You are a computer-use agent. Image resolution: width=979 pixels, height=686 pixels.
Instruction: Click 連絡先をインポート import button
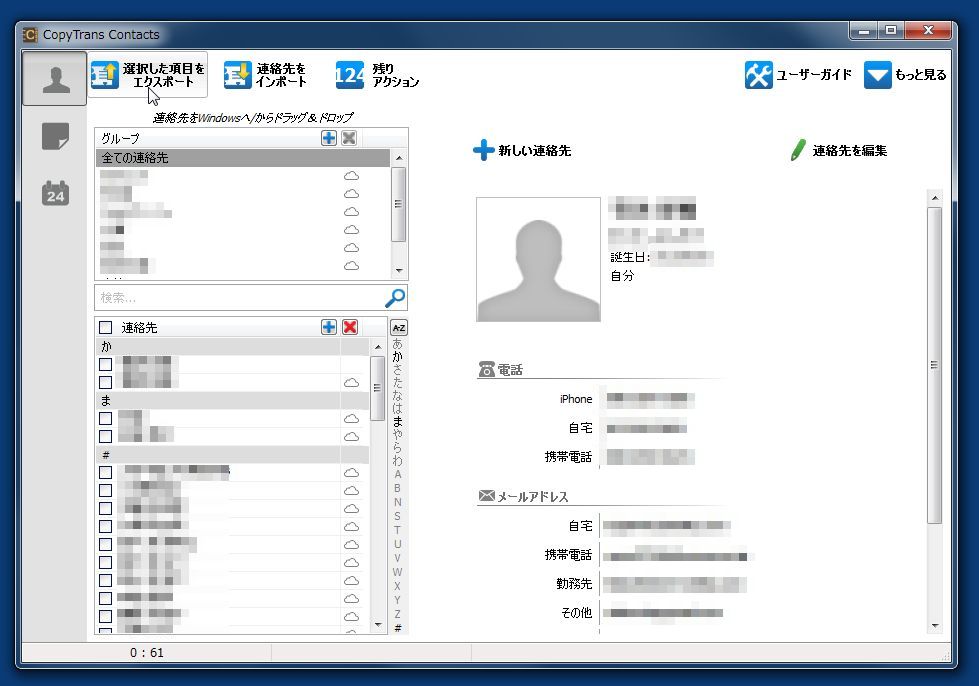tap(265, 75)
